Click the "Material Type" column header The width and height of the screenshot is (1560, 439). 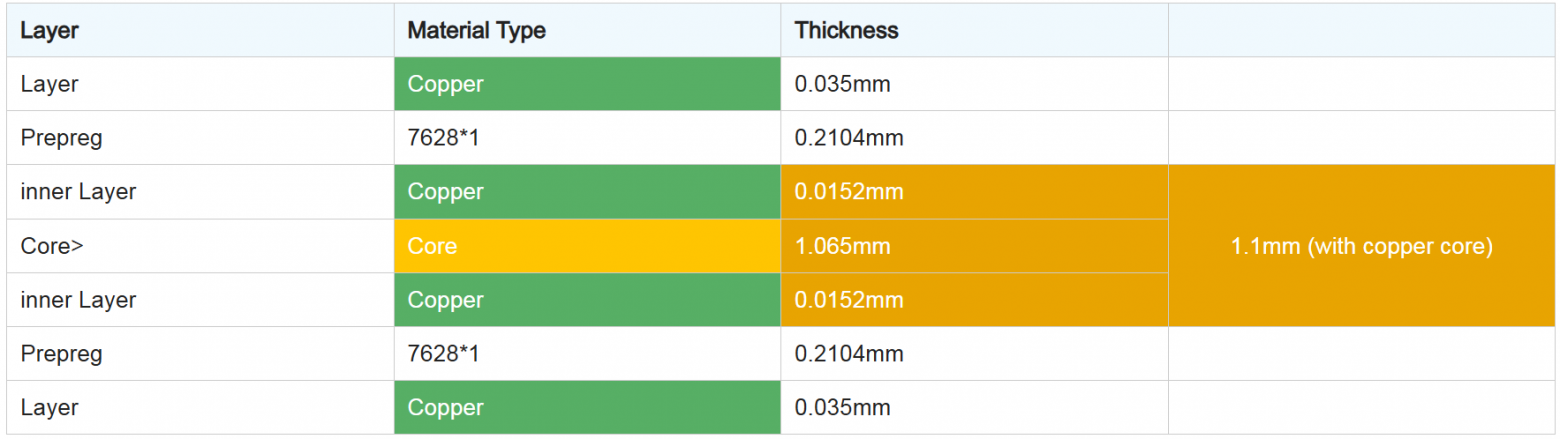pos(476,31)
